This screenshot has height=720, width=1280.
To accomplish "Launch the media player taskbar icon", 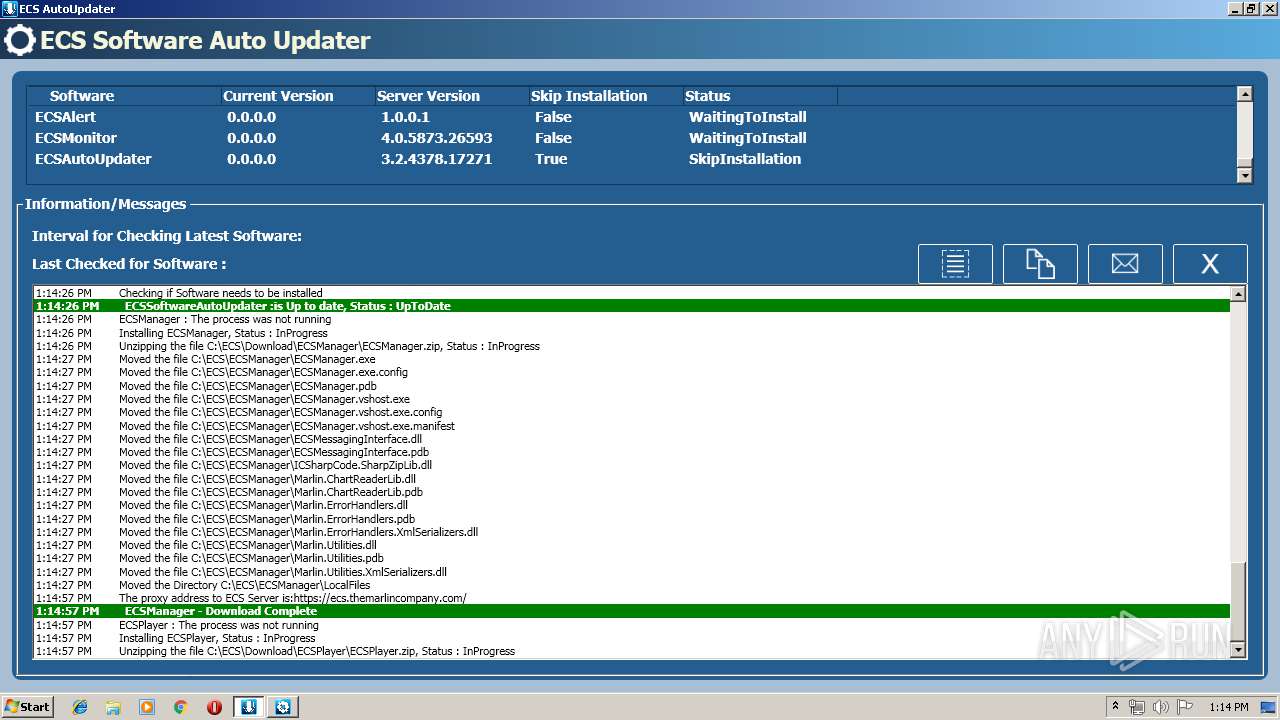I will point(147,707).
